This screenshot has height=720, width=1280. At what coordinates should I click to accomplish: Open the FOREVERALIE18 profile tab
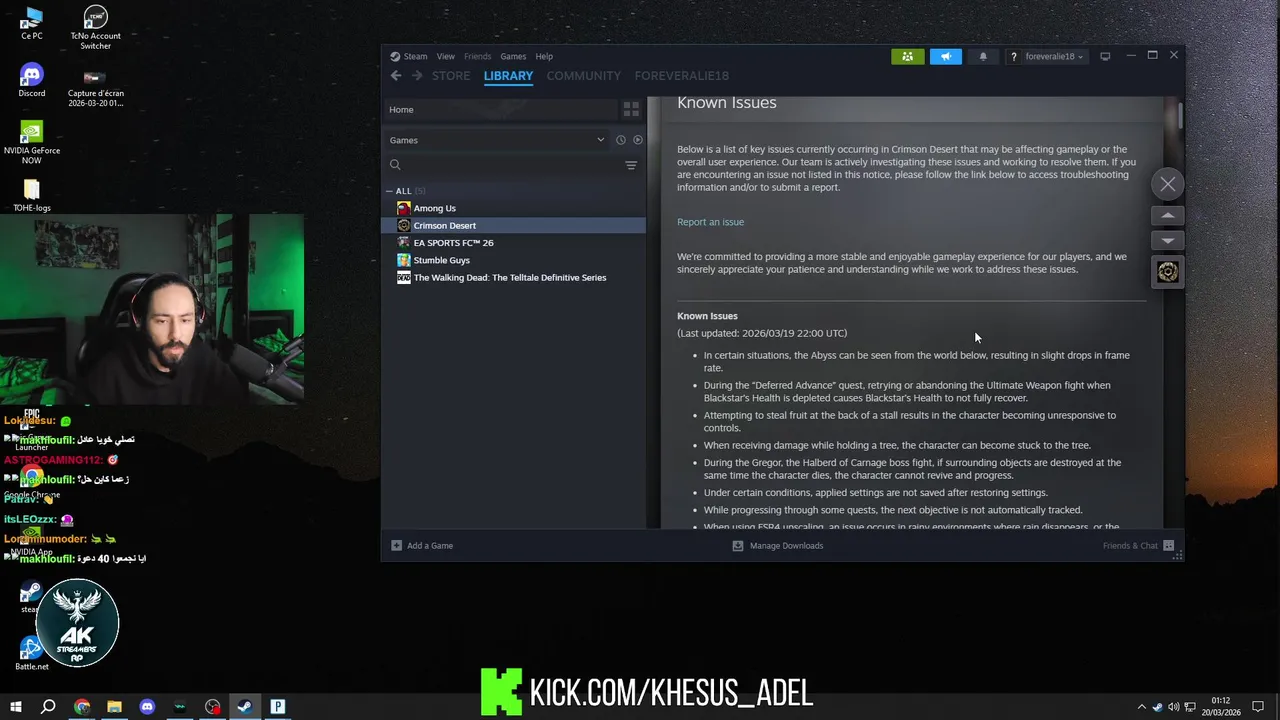tap(681, 76)
